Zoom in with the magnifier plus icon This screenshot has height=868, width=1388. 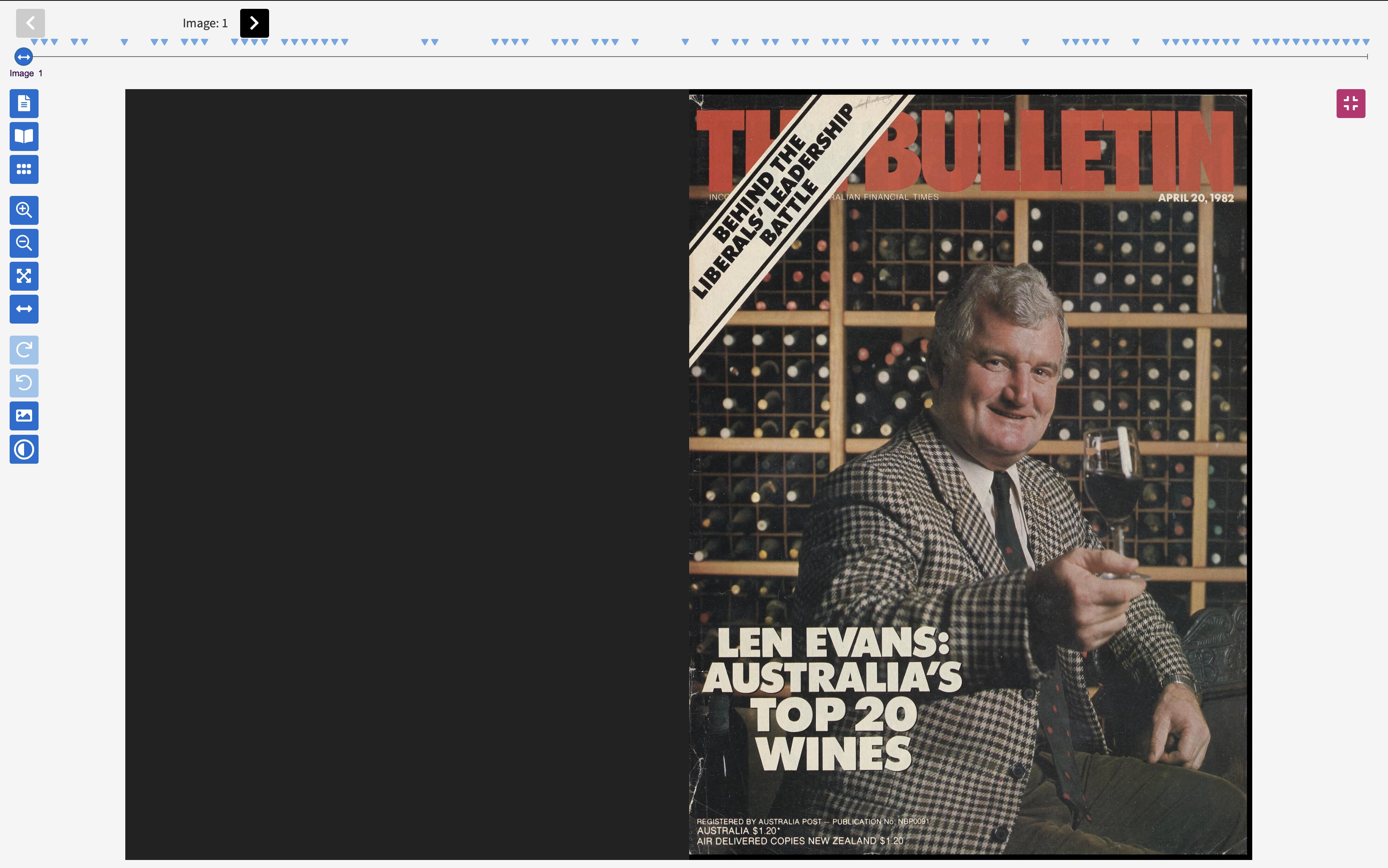[x=24, y=210]
